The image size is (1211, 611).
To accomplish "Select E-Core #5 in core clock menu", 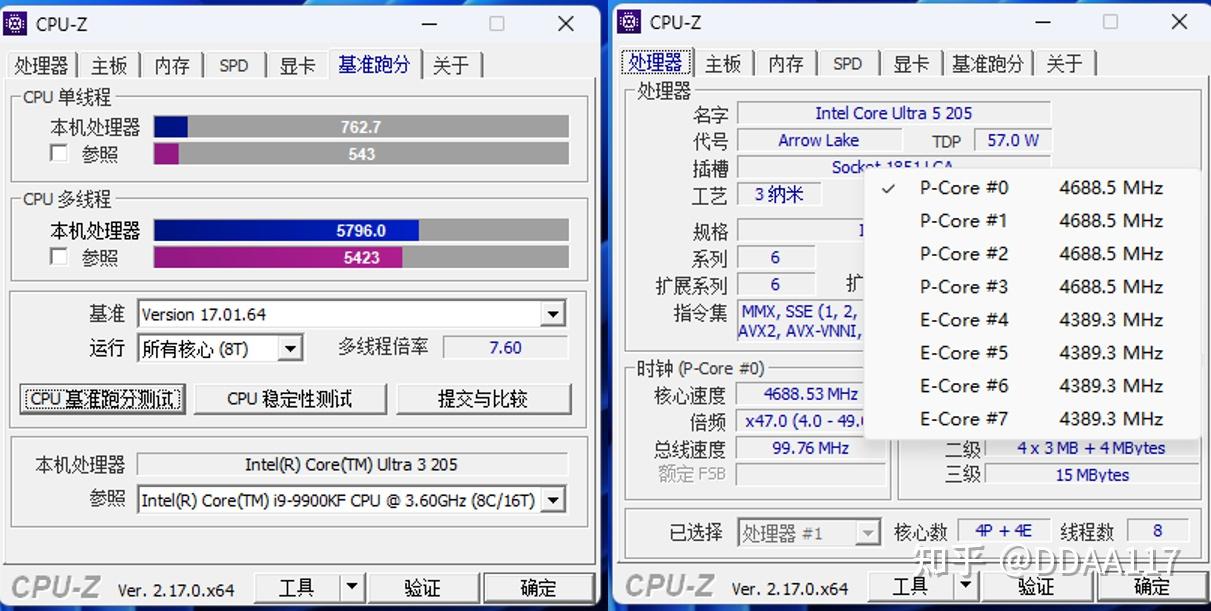I will pyautogui.click(x=1032, y=353).
